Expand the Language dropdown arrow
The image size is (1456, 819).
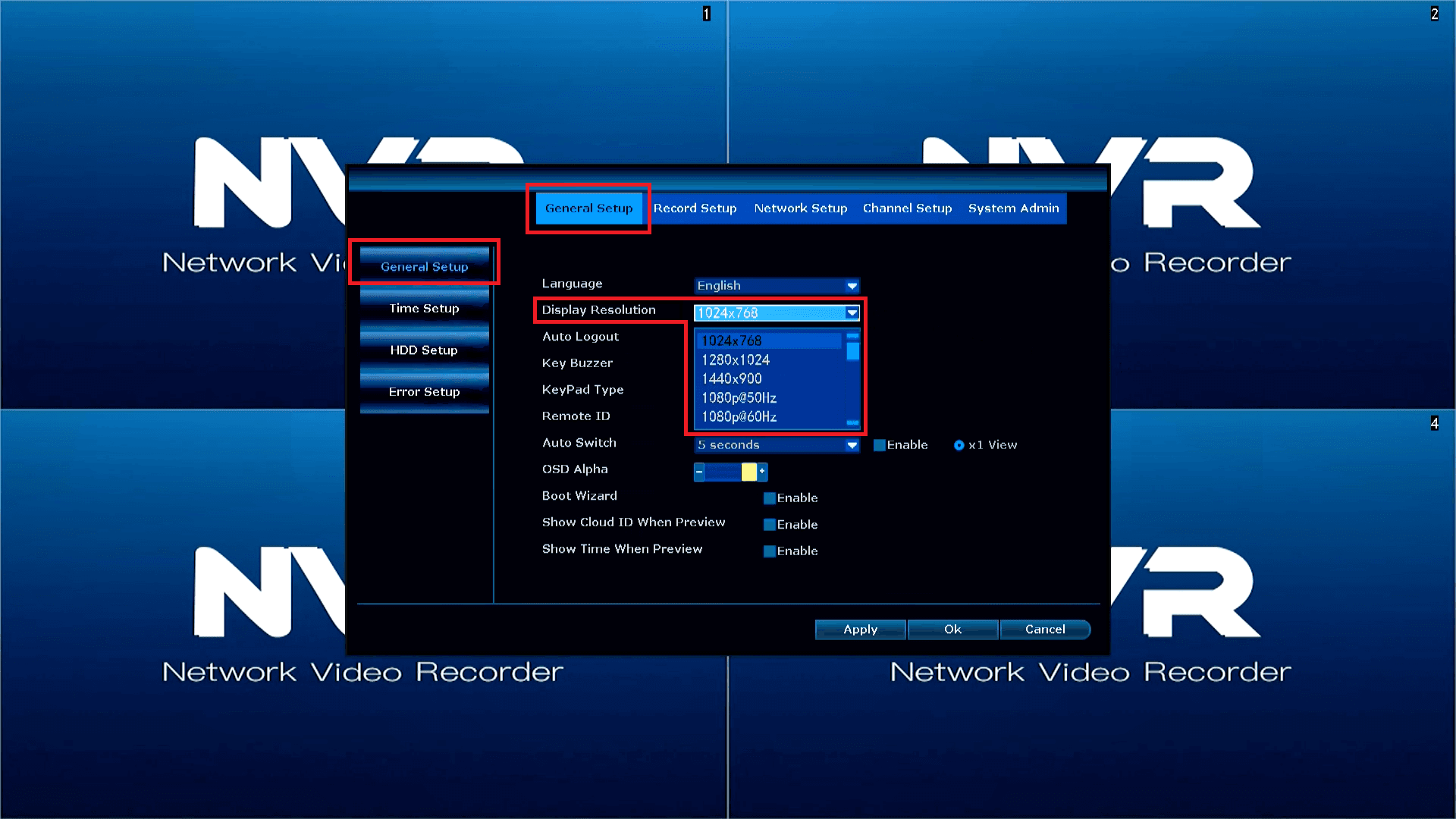852,286
